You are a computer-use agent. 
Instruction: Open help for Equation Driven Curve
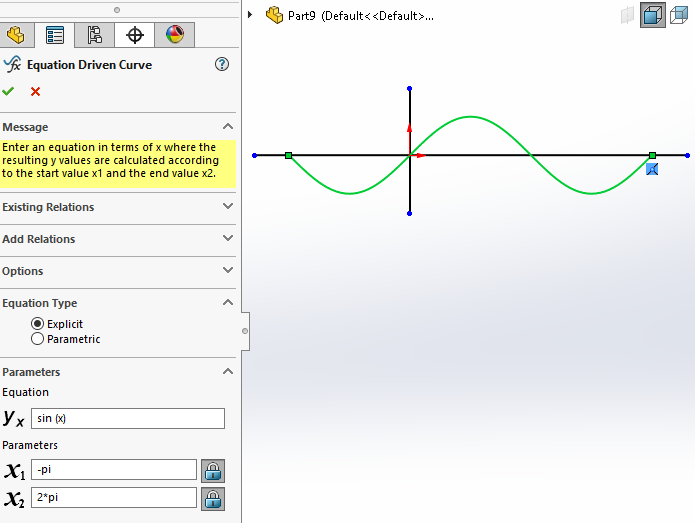click(222, 64)
